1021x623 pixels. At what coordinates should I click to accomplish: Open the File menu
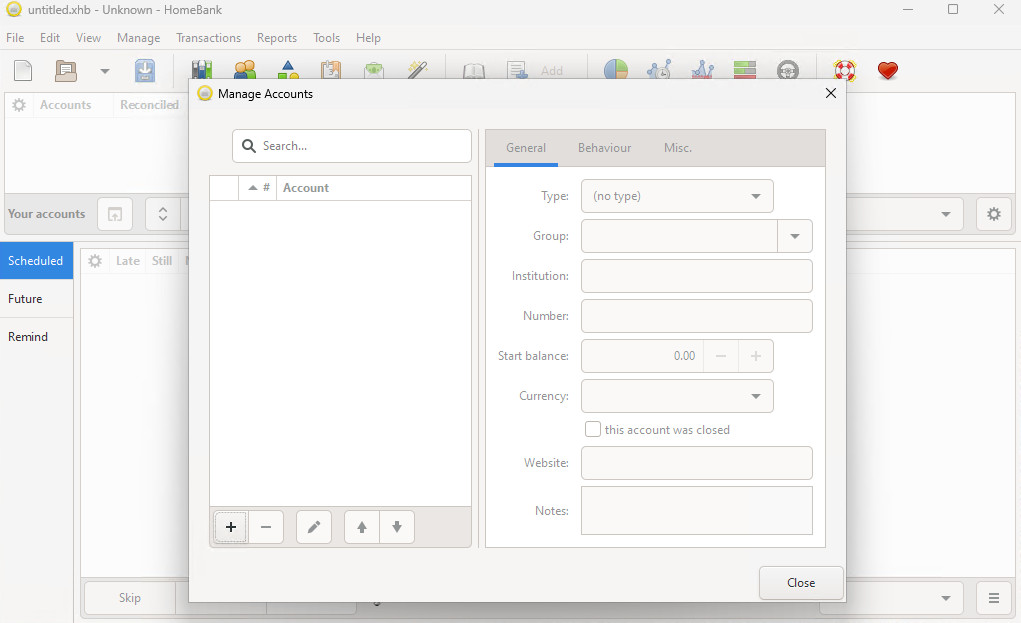(x=15, y=38)
